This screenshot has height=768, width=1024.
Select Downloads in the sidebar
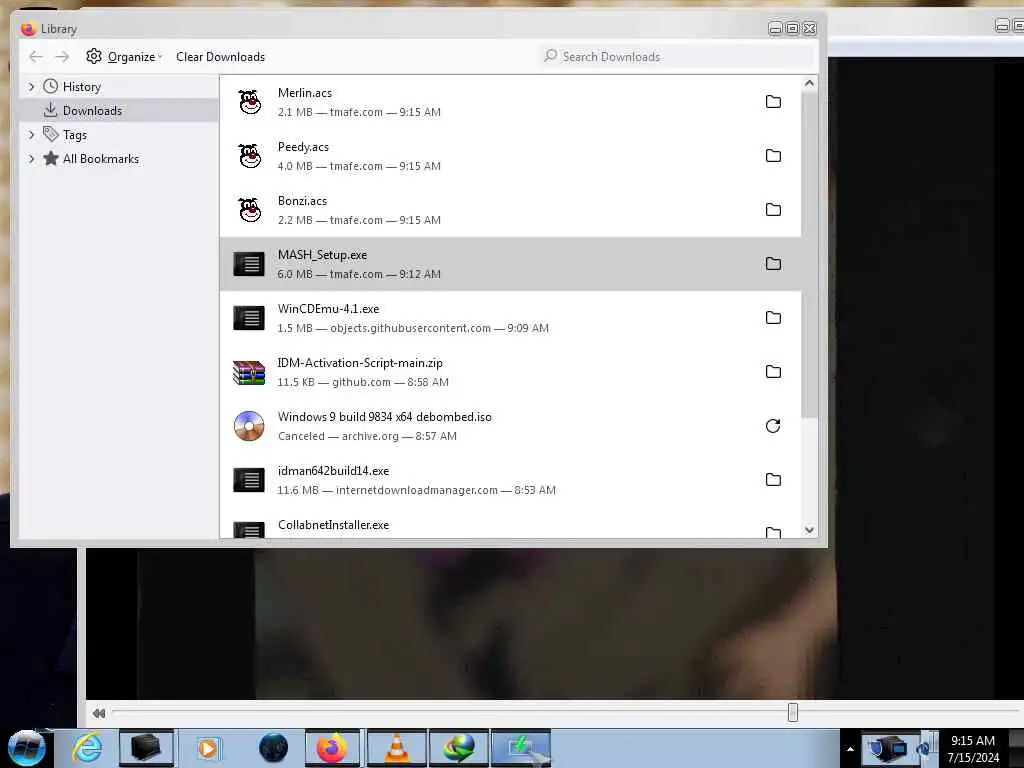pos(92,111)
